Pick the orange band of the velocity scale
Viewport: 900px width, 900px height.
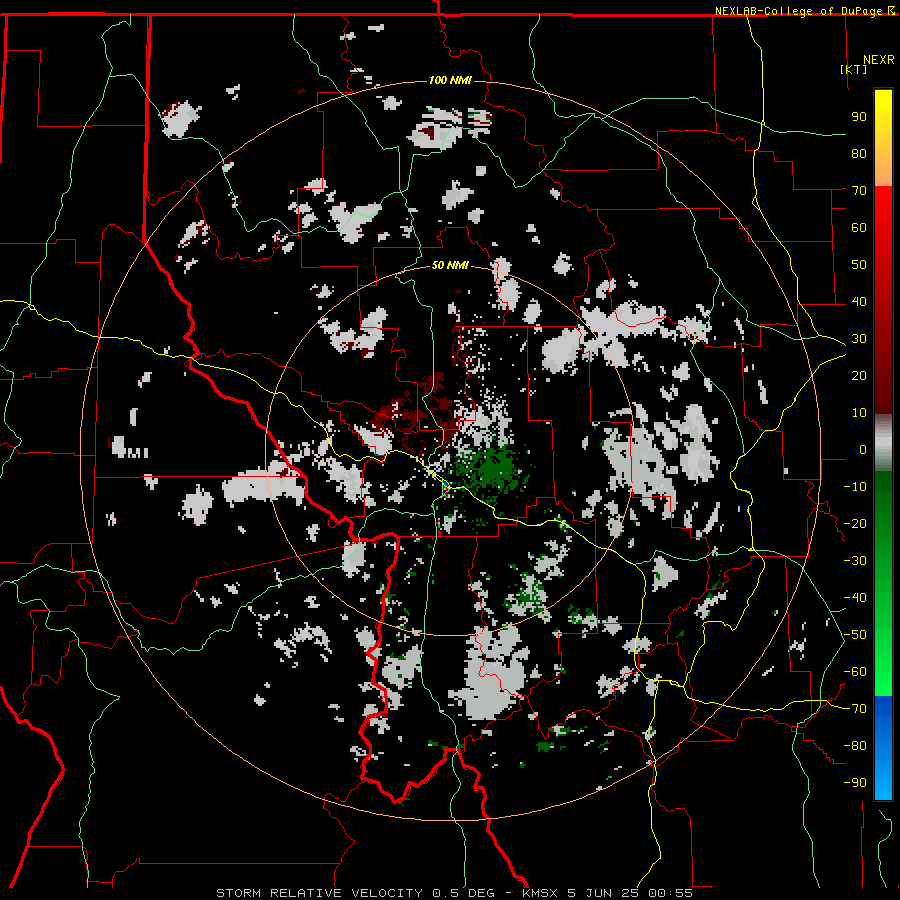883,170
